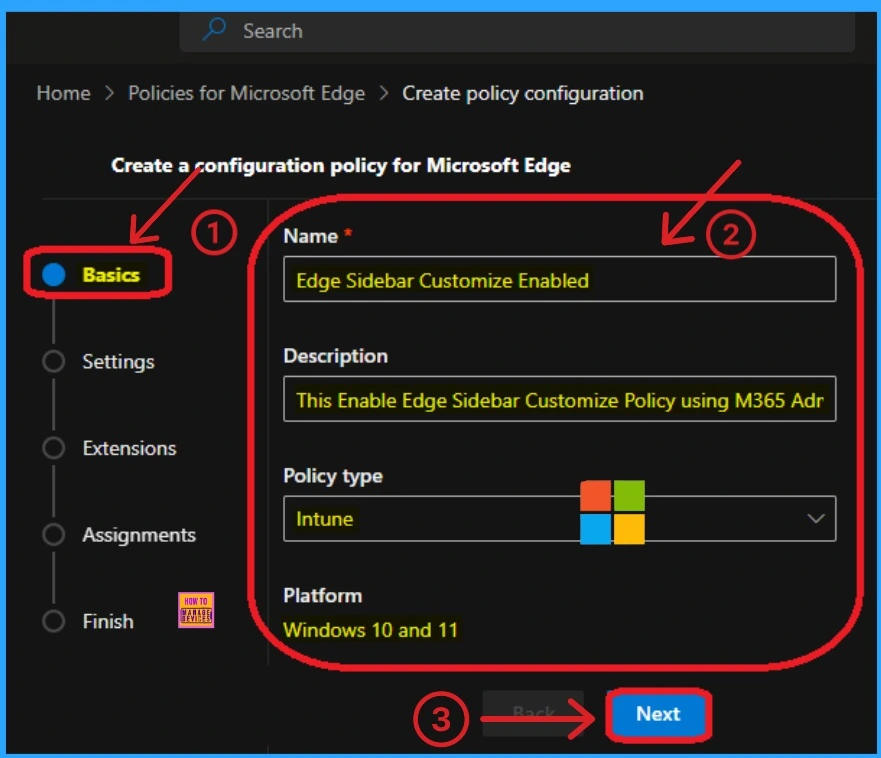Go to Home breadcrumb
The width and height of the screenshot is (881, 758).
pos(63,93)
